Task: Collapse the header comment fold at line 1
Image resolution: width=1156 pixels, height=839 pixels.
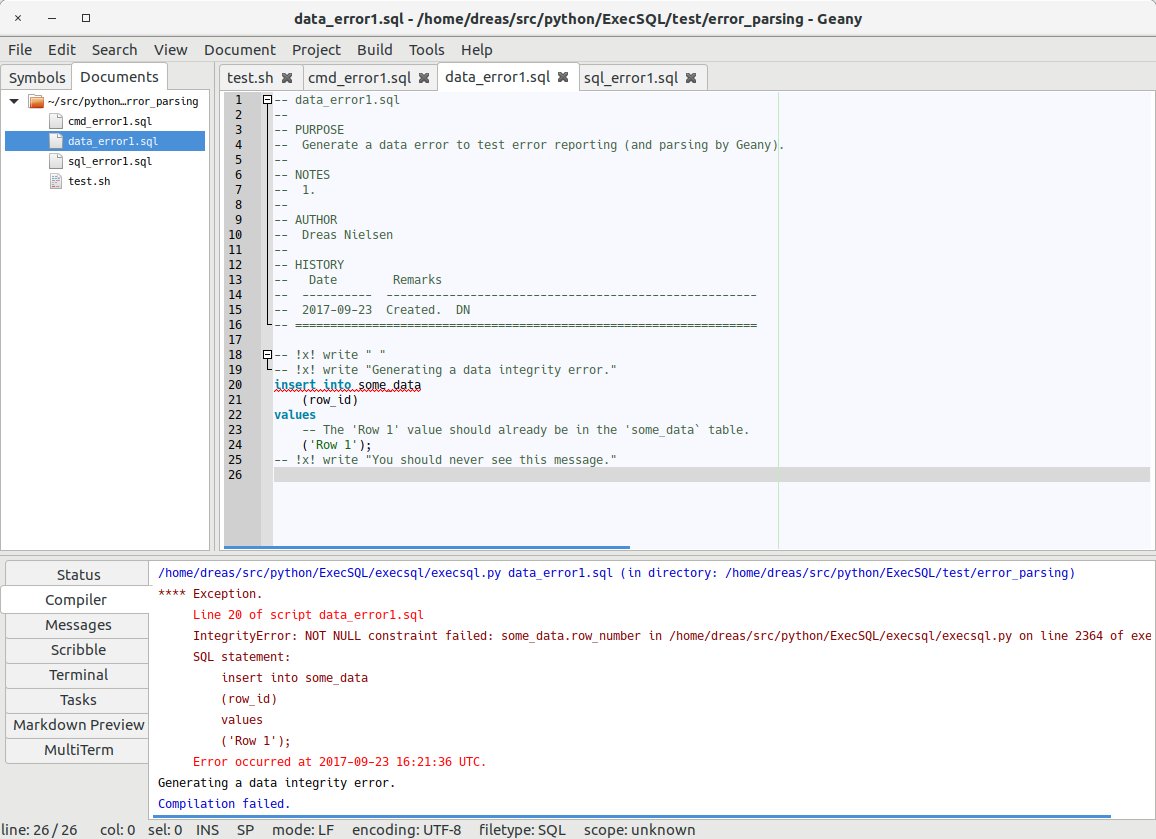Action: coord(268,100)
